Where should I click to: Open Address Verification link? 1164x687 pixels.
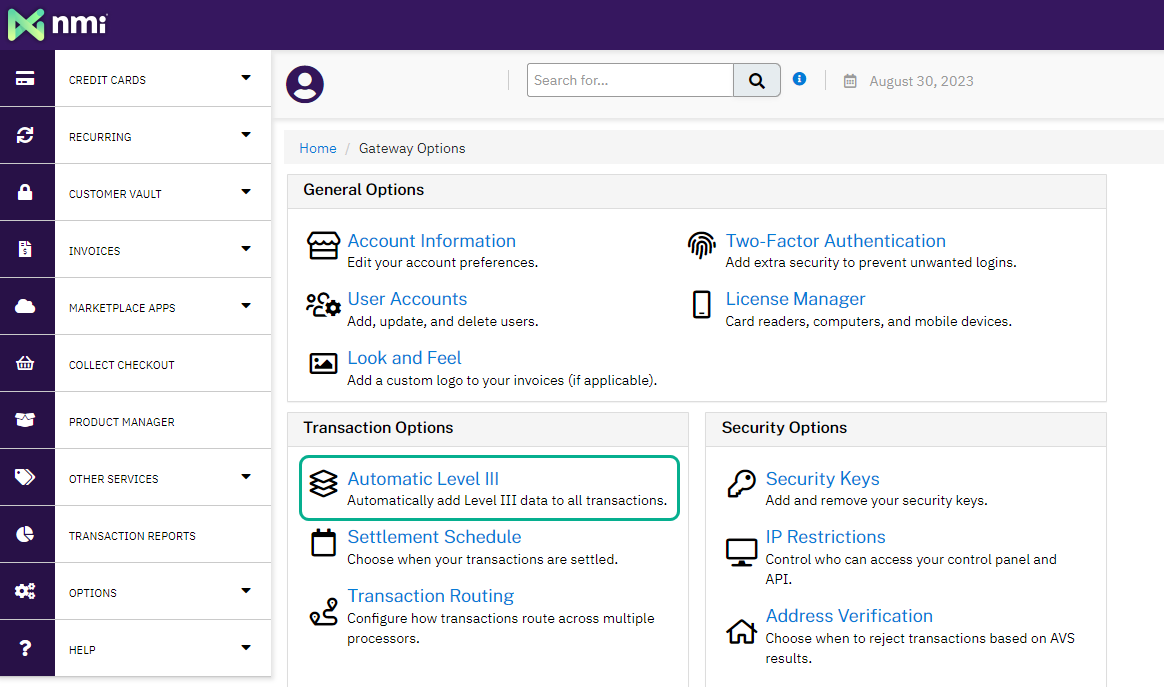click(849, 616)
